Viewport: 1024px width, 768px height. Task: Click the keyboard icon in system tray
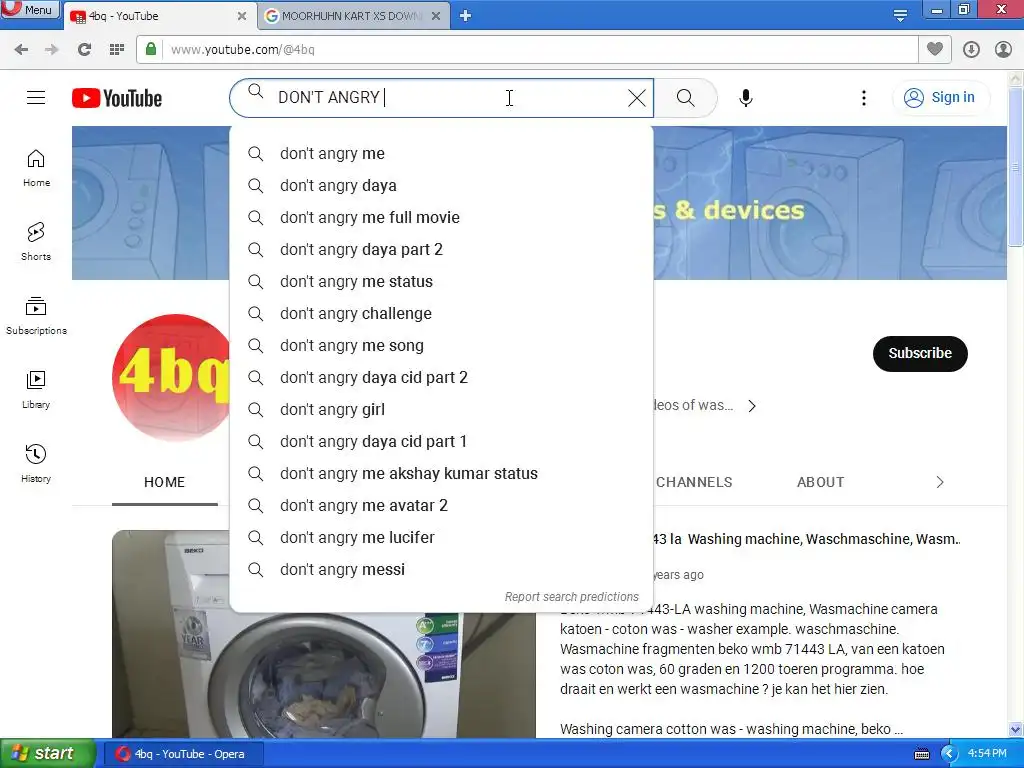[x=921, y=754]
